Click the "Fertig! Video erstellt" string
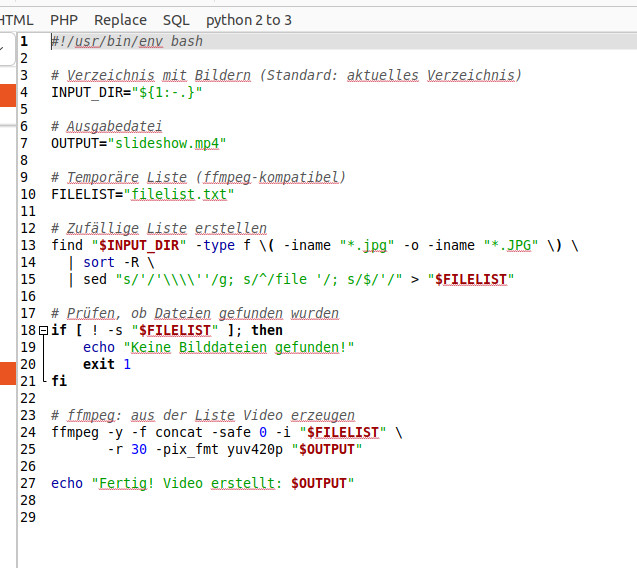Viewport: 637px width, 568px height. coord(188,483)
